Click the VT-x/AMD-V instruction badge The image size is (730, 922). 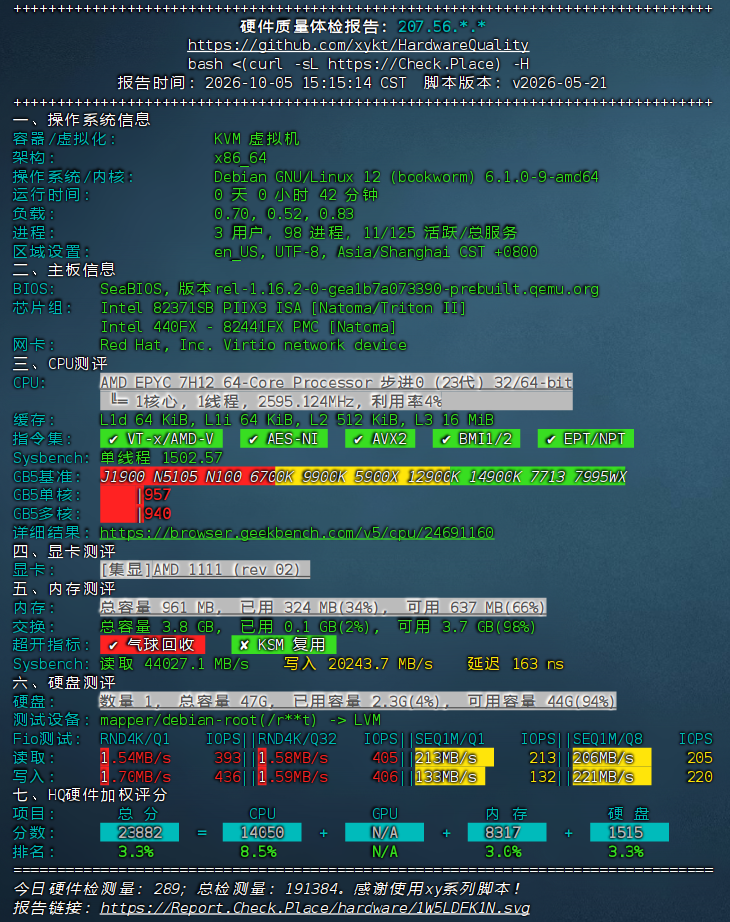coord(161,439)
